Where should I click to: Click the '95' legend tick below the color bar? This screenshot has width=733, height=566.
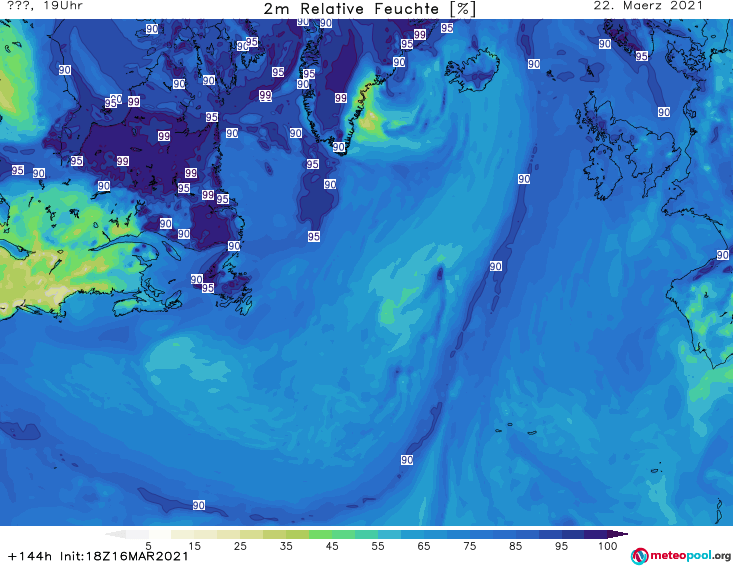[x=561, y=546]
